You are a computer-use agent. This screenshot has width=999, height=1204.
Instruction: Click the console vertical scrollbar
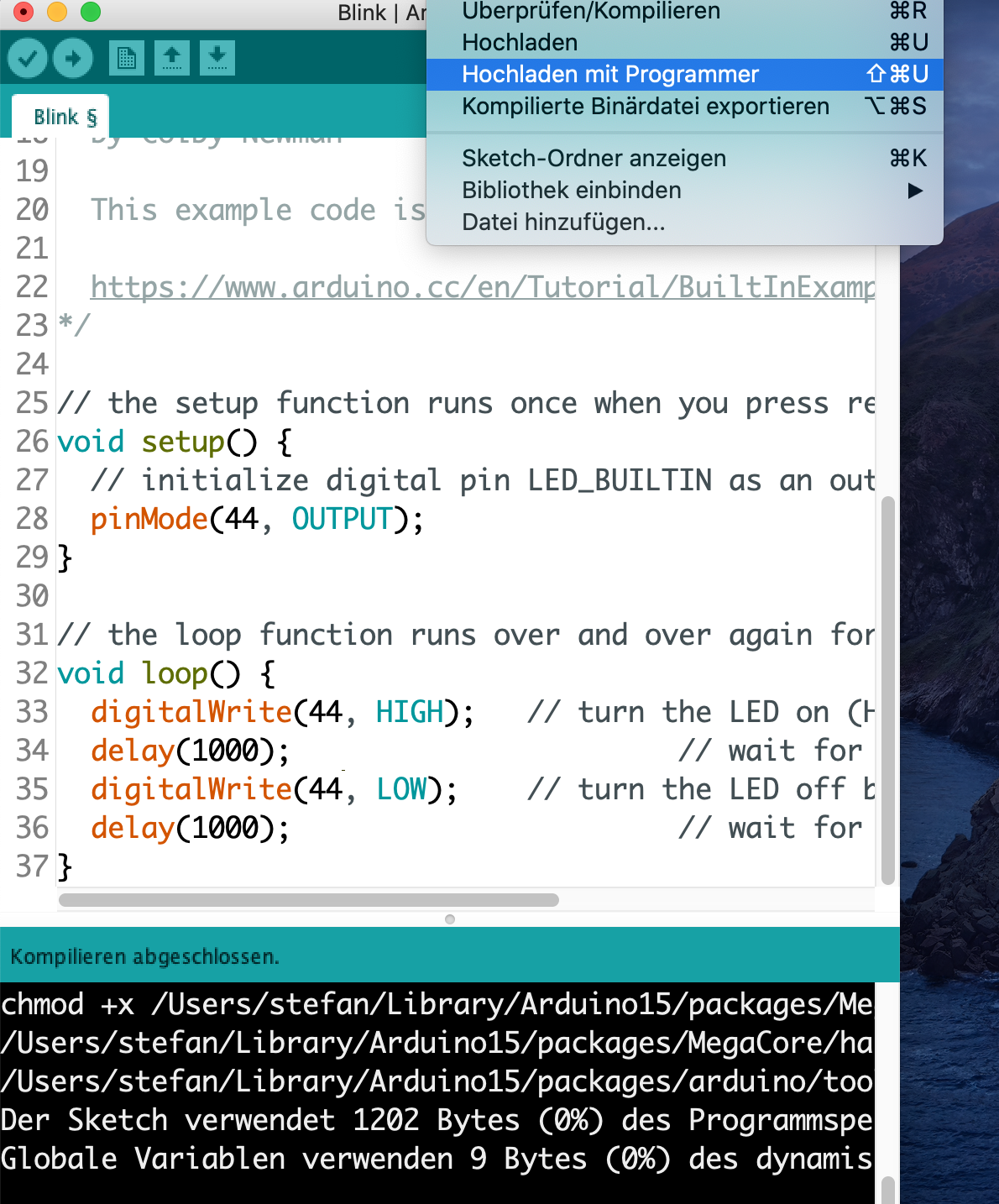(888, 1189)
